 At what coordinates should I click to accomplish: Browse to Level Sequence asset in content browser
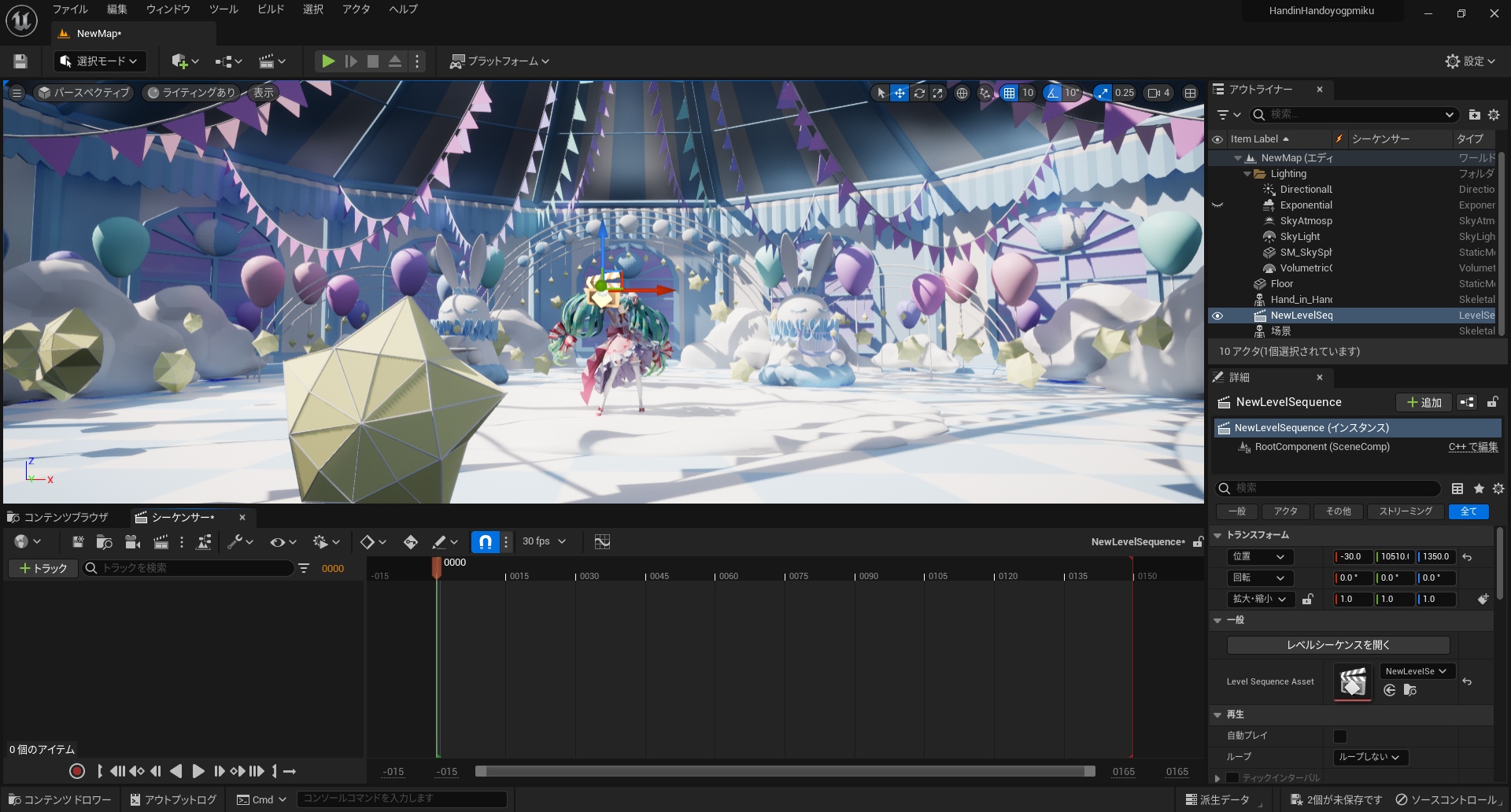(1410, 690)
